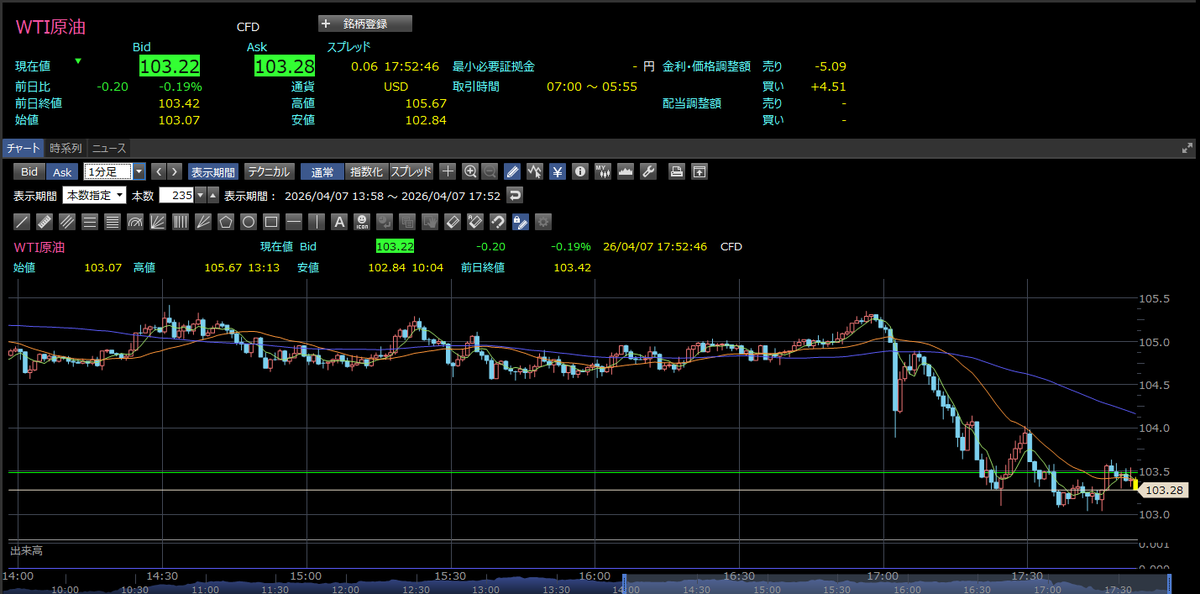
Task: Select the vertical time zones tool
Action: point(181,221)
